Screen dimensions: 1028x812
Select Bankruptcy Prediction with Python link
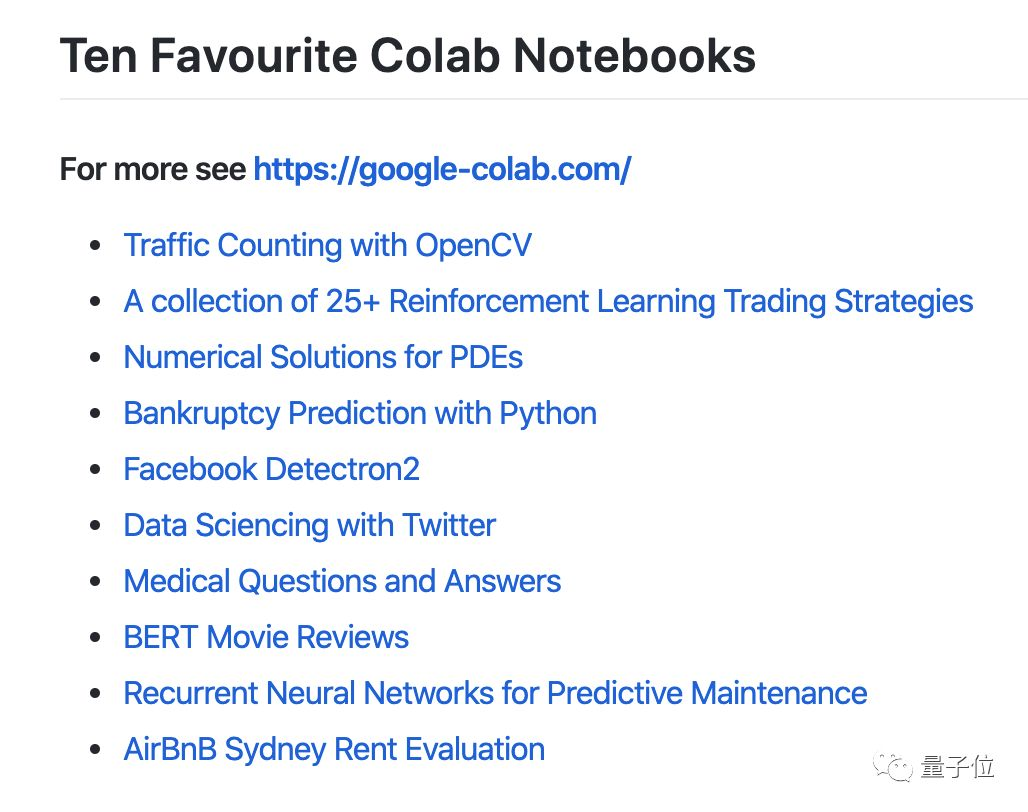[x=360, y=413]
